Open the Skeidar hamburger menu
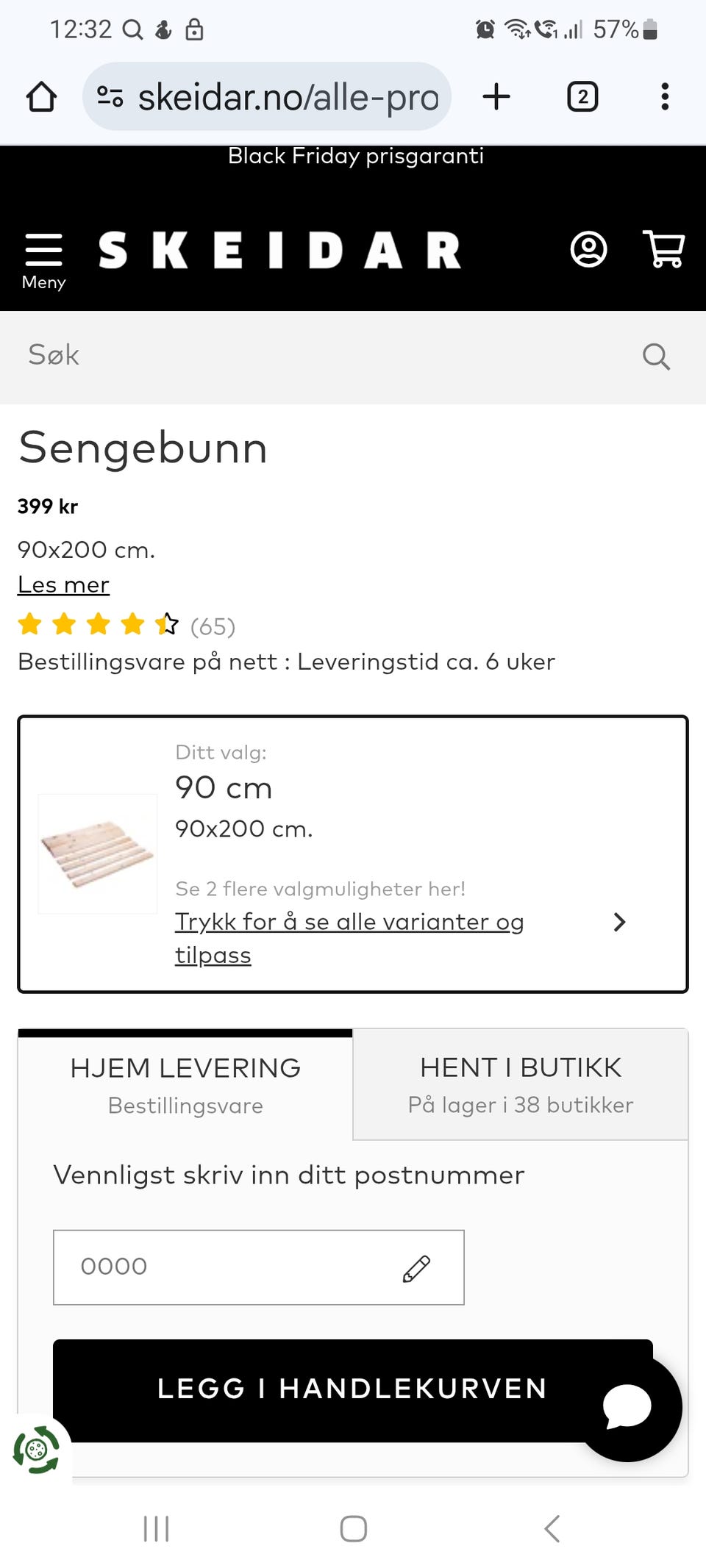This screenshot has height=1568, width=706. coord(43,259)
